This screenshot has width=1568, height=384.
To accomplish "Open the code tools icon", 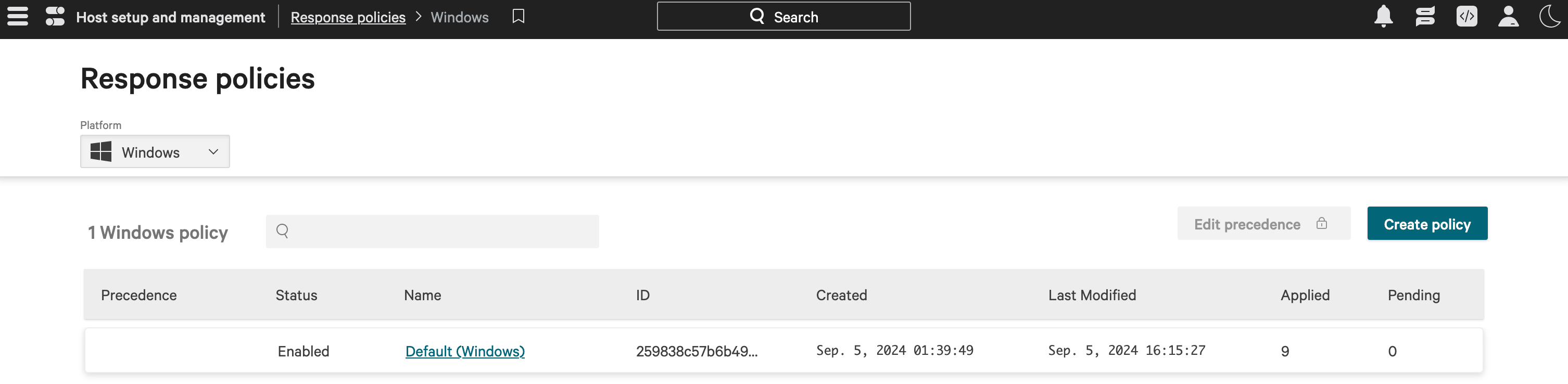I will [x=1466, y=17].
